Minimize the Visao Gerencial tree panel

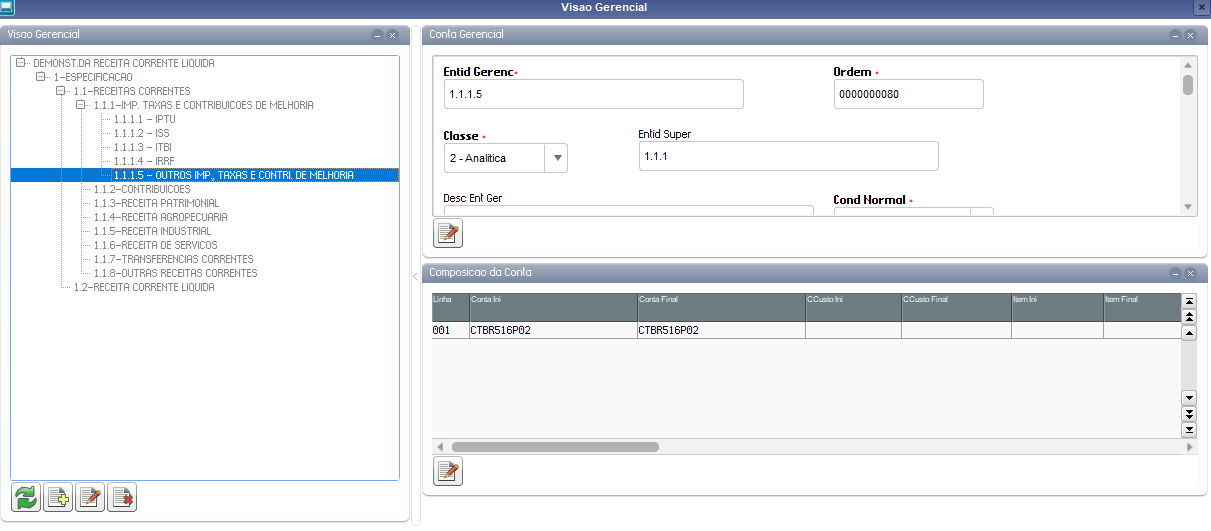(x=377, y=35)
